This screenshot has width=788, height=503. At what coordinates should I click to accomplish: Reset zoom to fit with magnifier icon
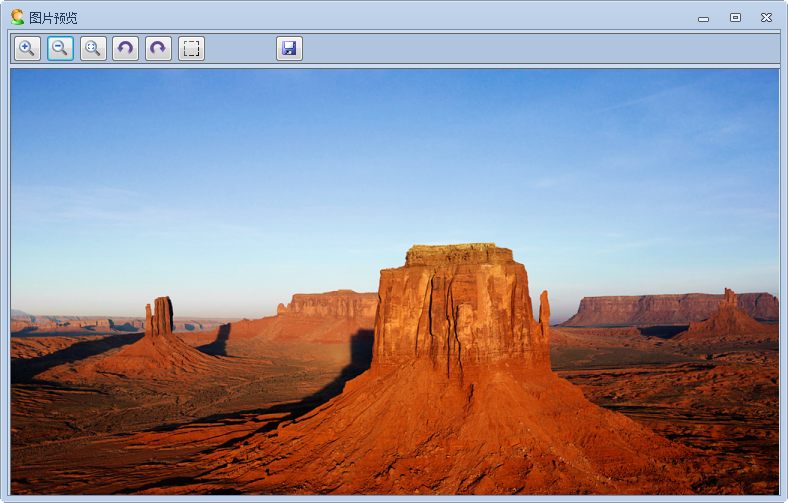(93, 48)
